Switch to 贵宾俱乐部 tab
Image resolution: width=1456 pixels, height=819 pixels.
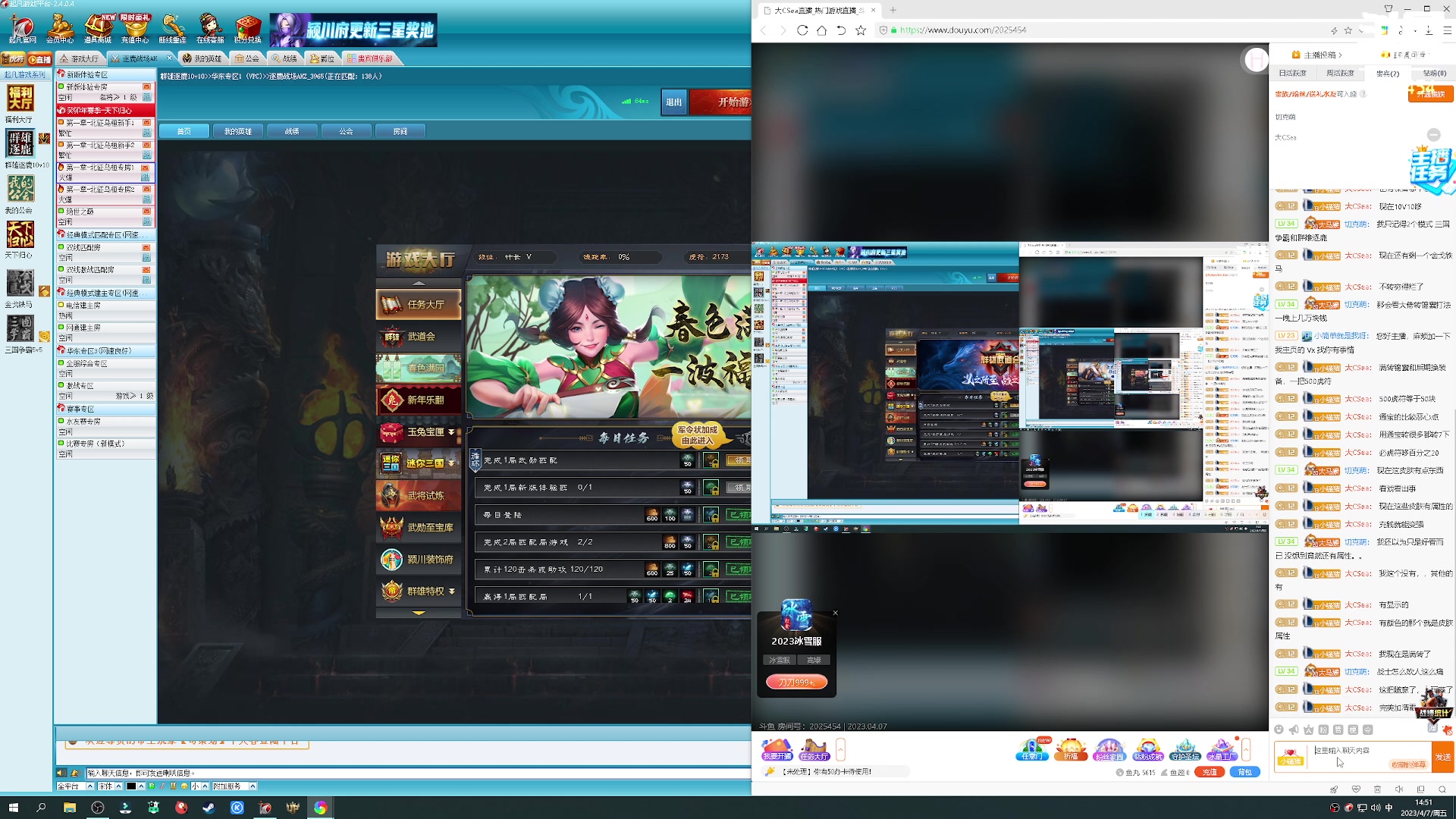coord(370,58)
